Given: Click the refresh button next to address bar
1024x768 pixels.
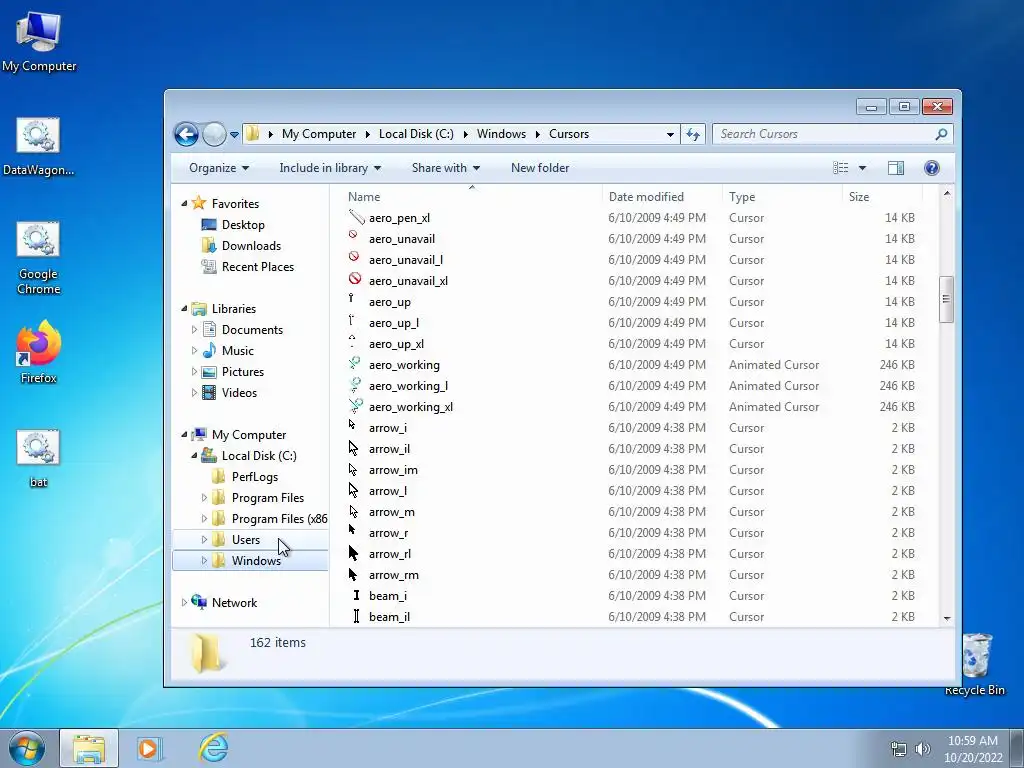Looking at the screenshot, I should 693,135.
